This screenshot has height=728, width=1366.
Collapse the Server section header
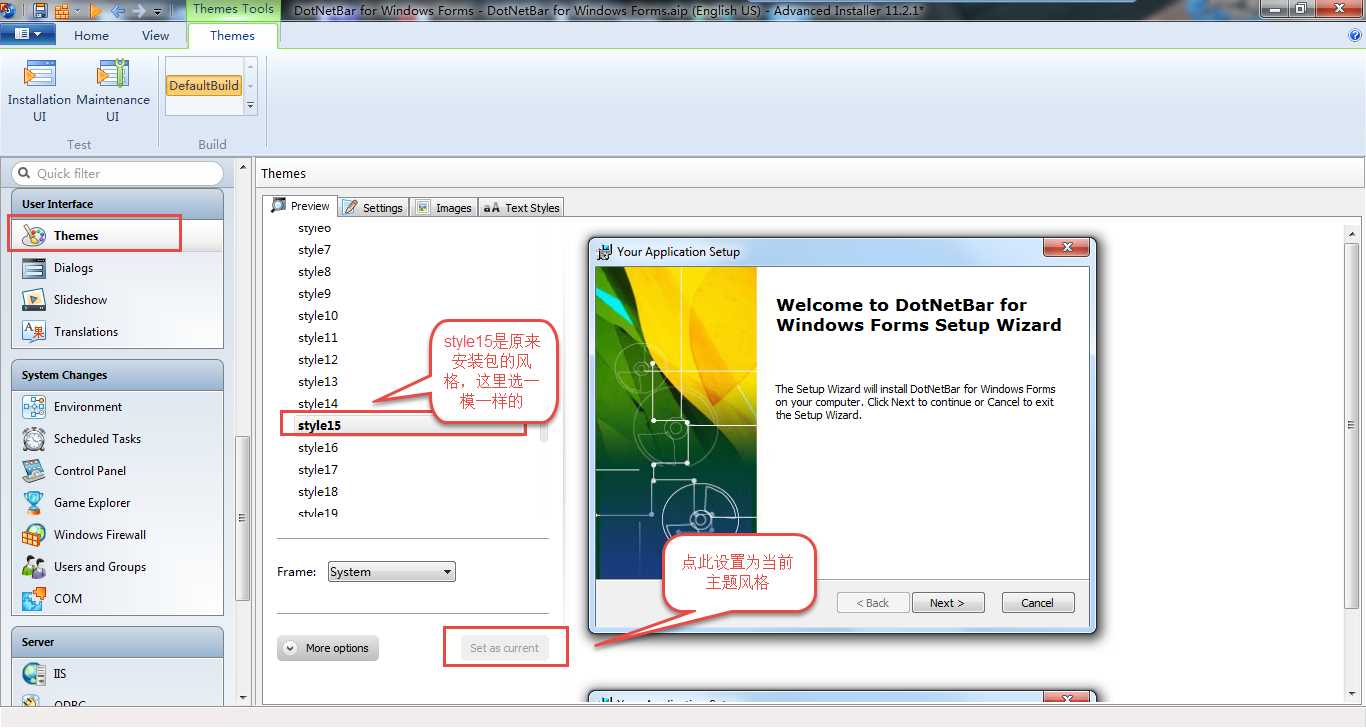[x=117, y=642]
